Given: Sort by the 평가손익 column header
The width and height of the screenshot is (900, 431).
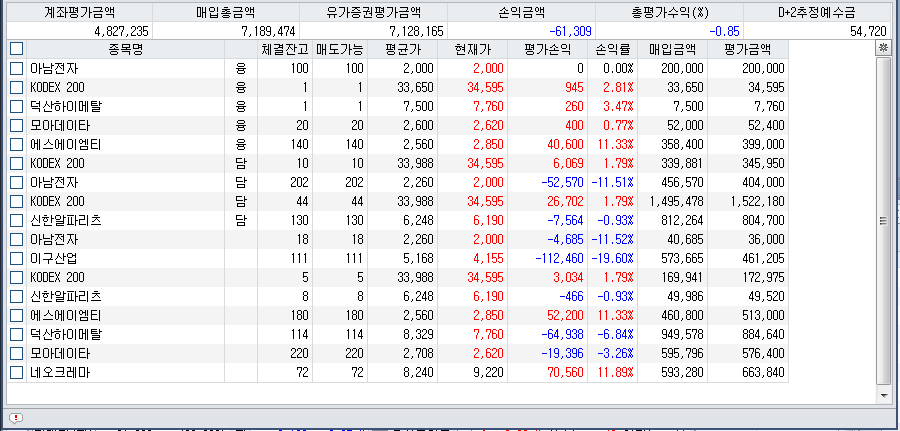Looking at the screenshot, I should point(547,49).
